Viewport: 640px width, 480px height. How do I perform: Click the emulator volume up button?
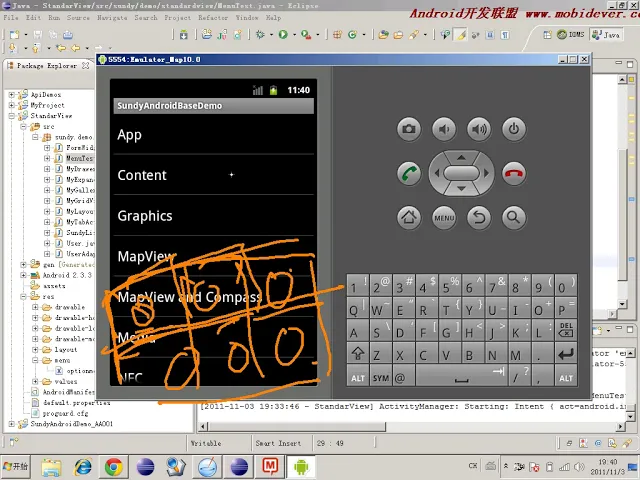coord(479,129)
